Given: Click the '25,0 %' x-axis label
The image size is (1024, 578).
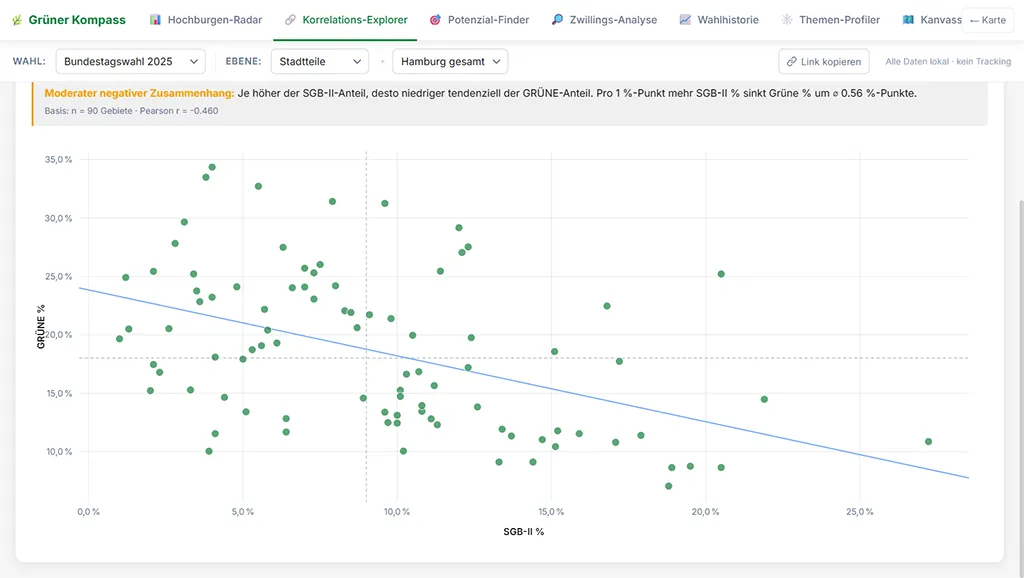Looking at the screenshot, I should [x=859, y=511].
